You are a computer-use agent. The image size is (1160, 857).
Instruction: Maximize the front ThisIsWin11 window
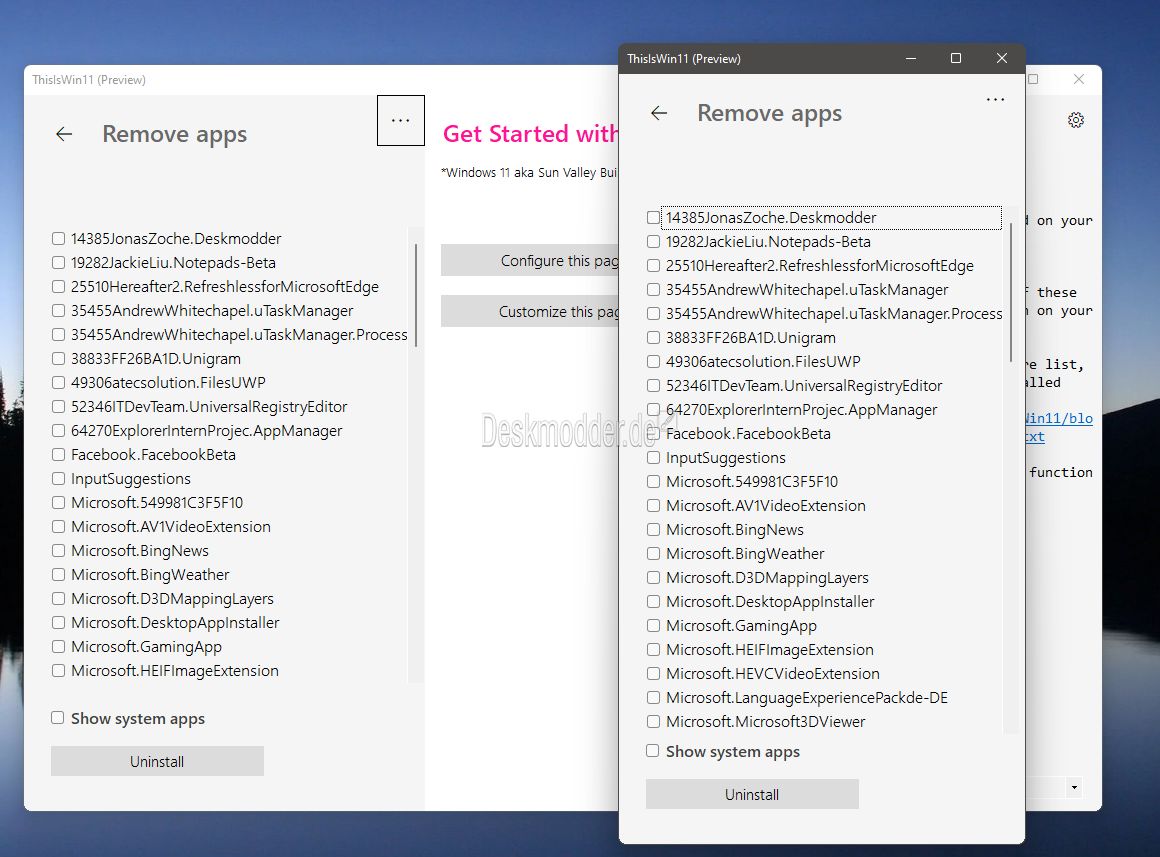[956, 58]
